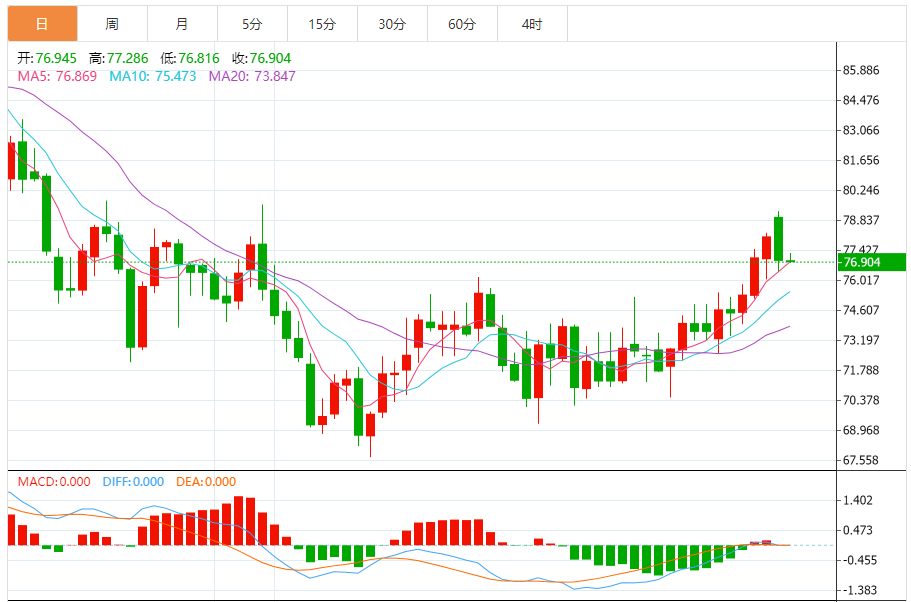Open the 30分 timeframe tab

392,24
